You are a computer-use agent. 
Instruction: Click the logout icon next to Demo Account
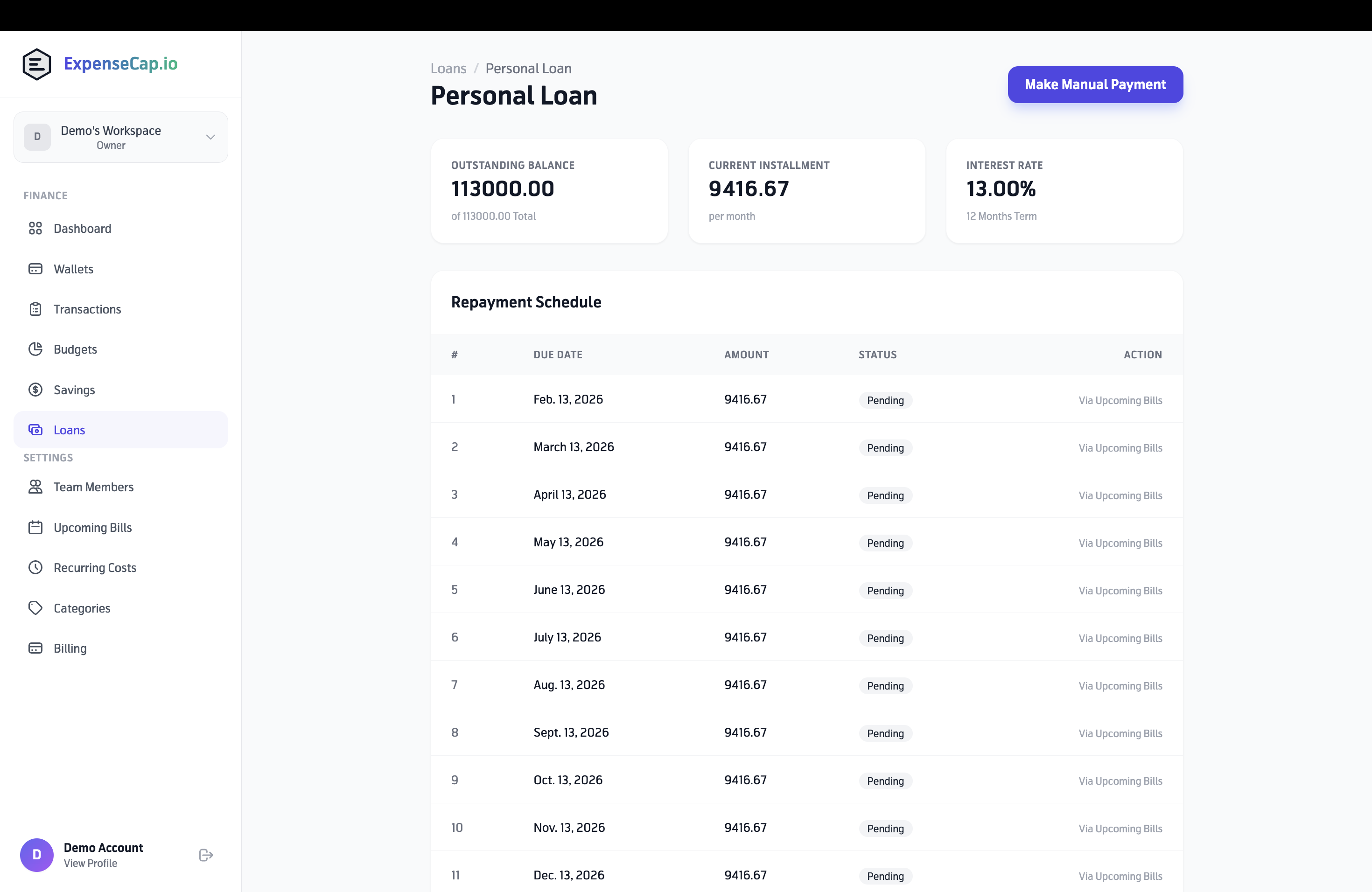click(205, 855)
